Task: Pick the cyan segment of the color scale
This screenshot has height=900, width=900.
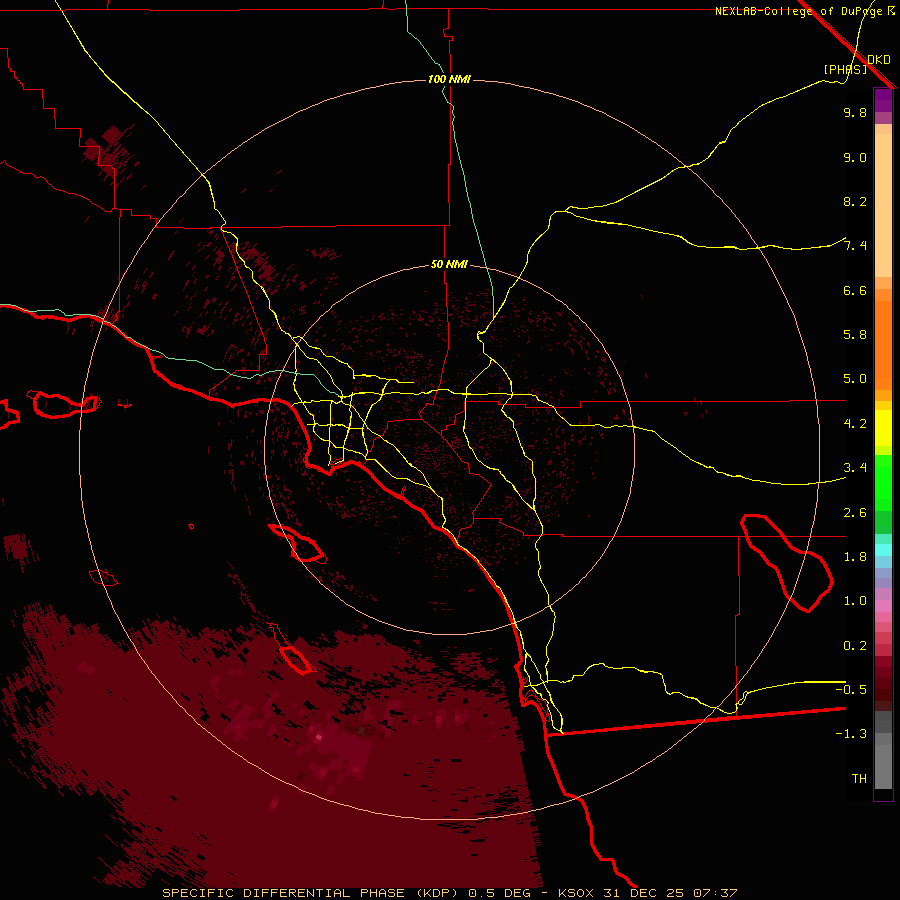Action: pyautogui.click(x=883, y=550)
